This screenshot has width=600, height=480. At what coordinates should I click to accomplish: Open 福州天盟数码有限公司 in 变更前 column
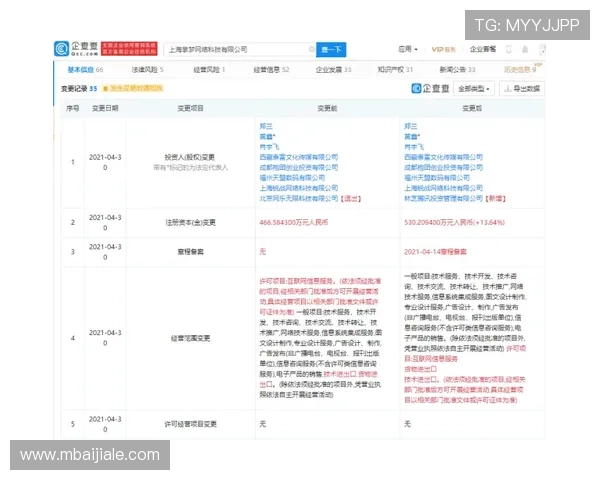point(292,178)
